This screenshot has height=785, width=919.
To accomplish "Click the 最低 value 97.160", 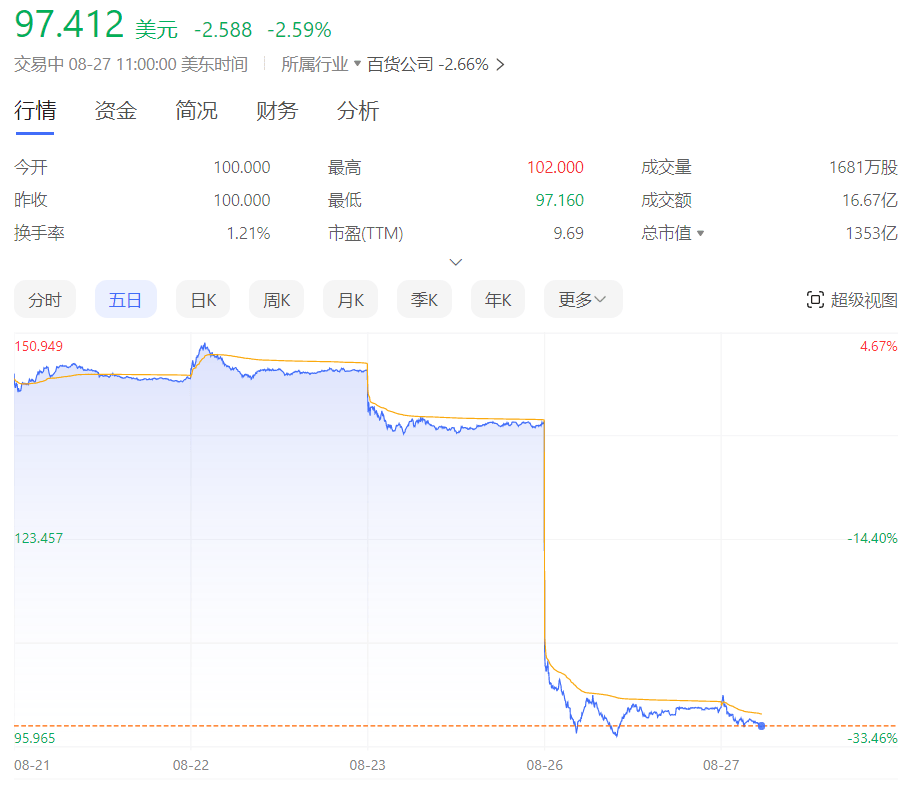I will pos(560,201).
